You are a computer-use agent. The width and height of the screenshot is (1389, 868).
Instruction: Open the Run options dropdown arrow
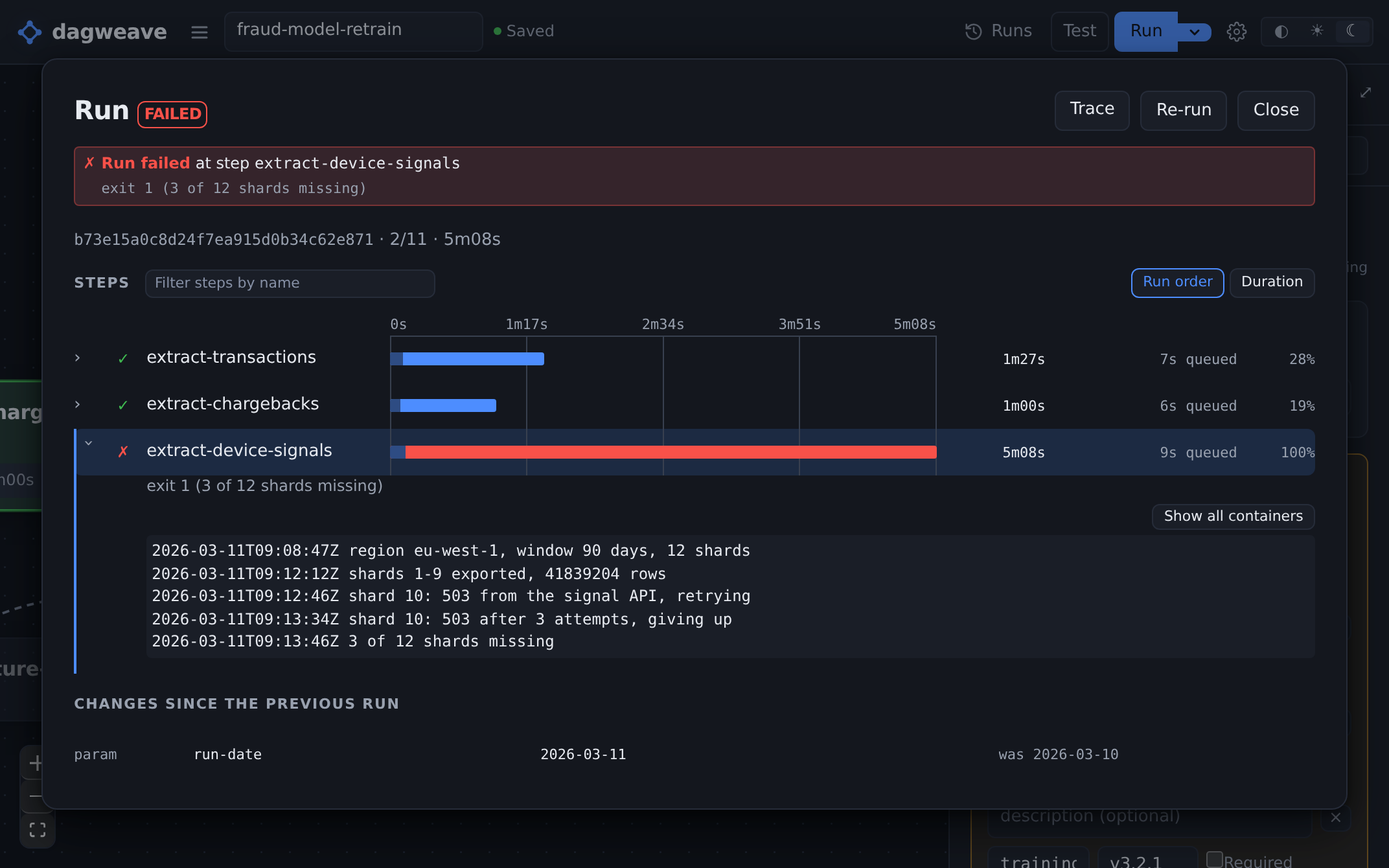point(1195,32)
